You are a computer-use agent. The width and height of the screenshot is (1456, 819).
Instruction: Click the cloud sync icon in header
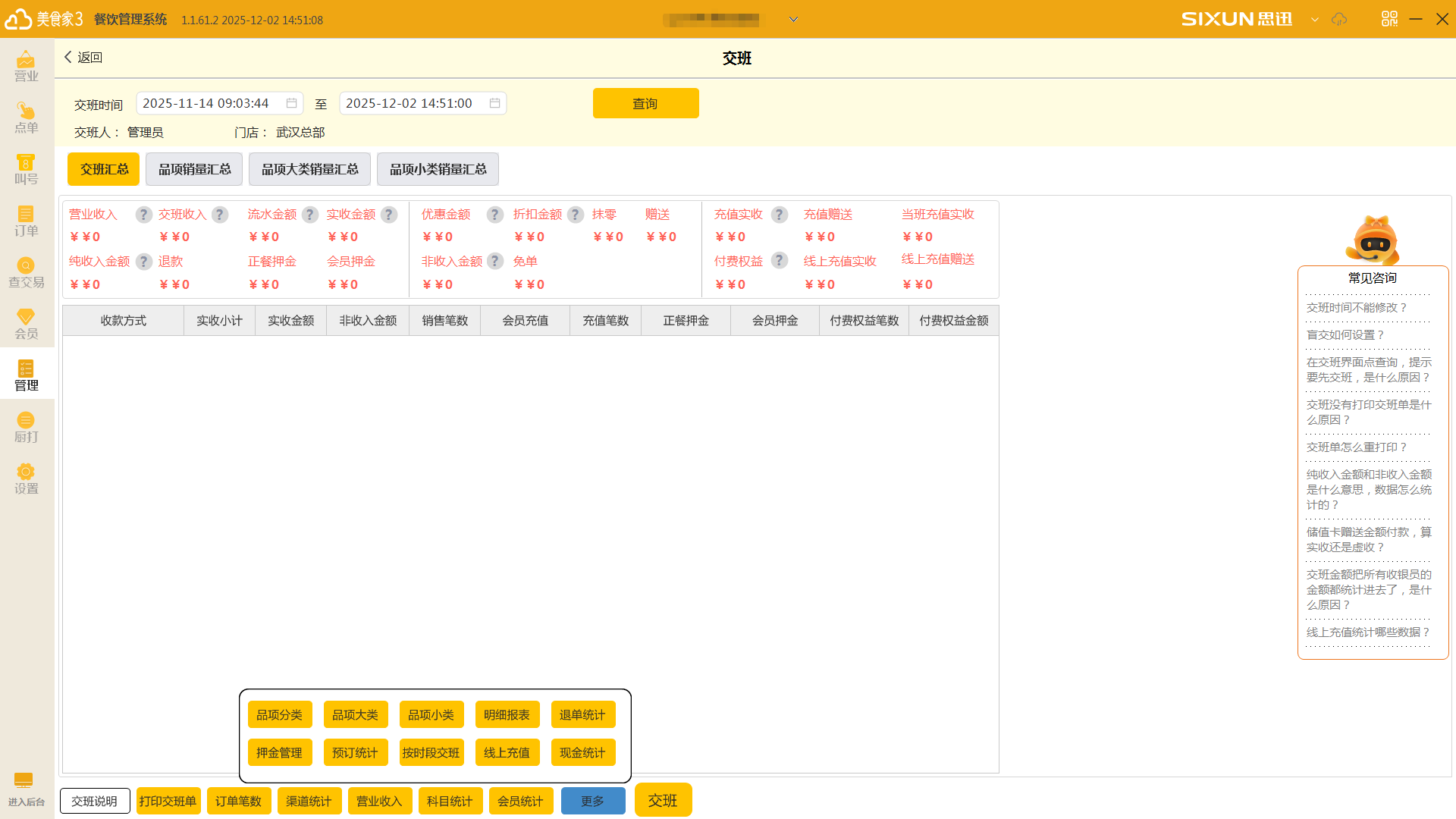click(1339, 19)
